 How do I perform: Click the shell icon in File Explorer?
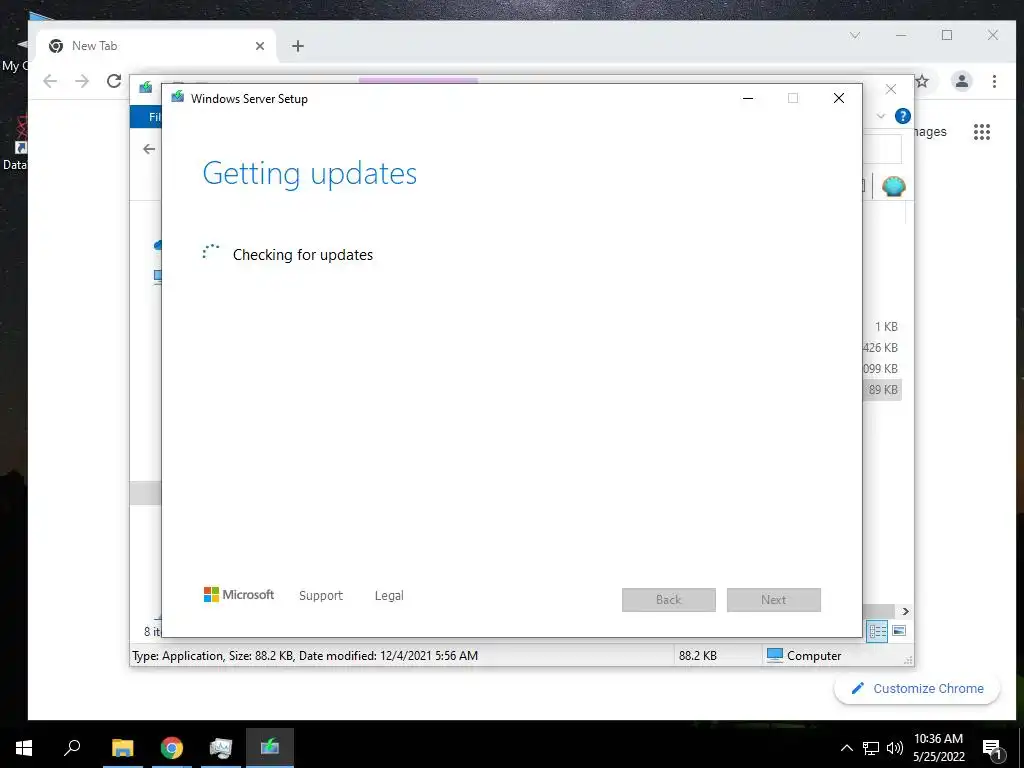pos(894,186)
